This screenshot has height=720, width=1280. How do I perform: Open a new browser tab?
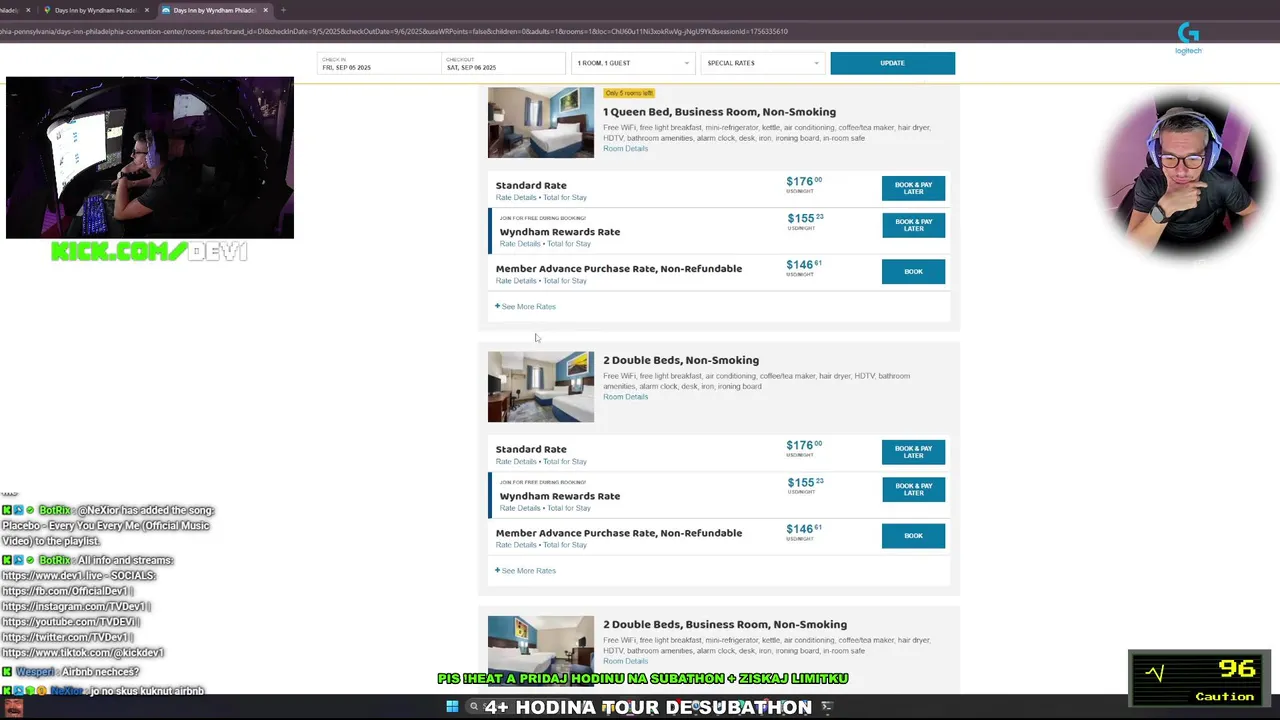(x=283, y=10)
